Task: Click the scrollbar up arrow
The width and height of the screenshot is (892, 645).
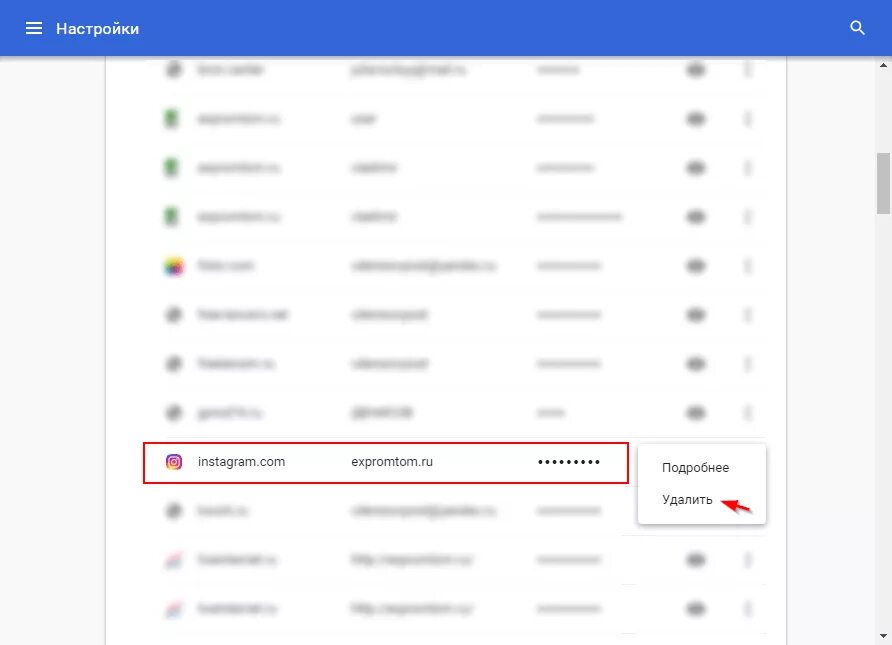Action: pos(883,65)
